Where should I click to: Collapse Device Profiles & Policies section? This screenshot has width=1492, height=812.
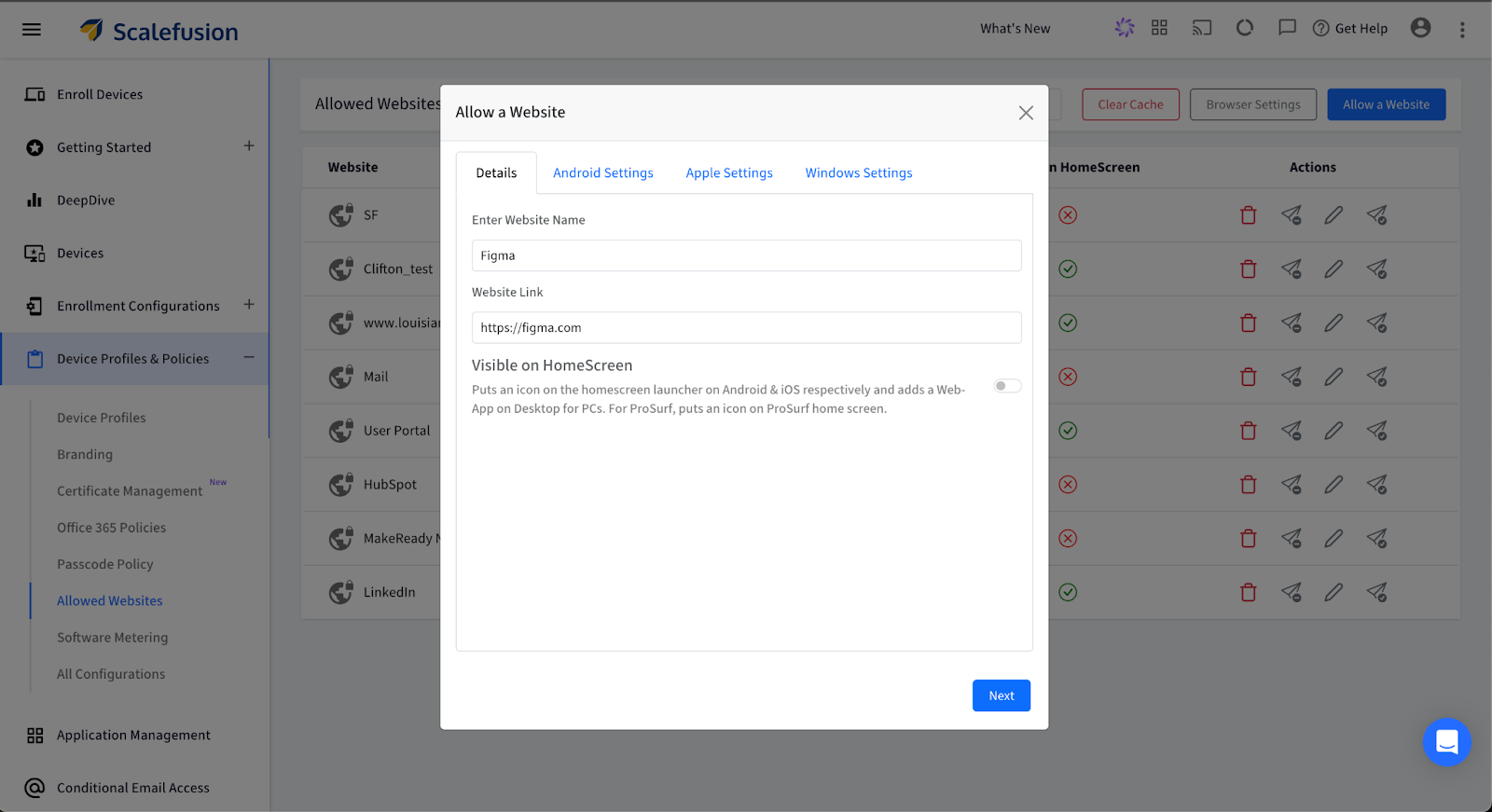tap(249, 358)
